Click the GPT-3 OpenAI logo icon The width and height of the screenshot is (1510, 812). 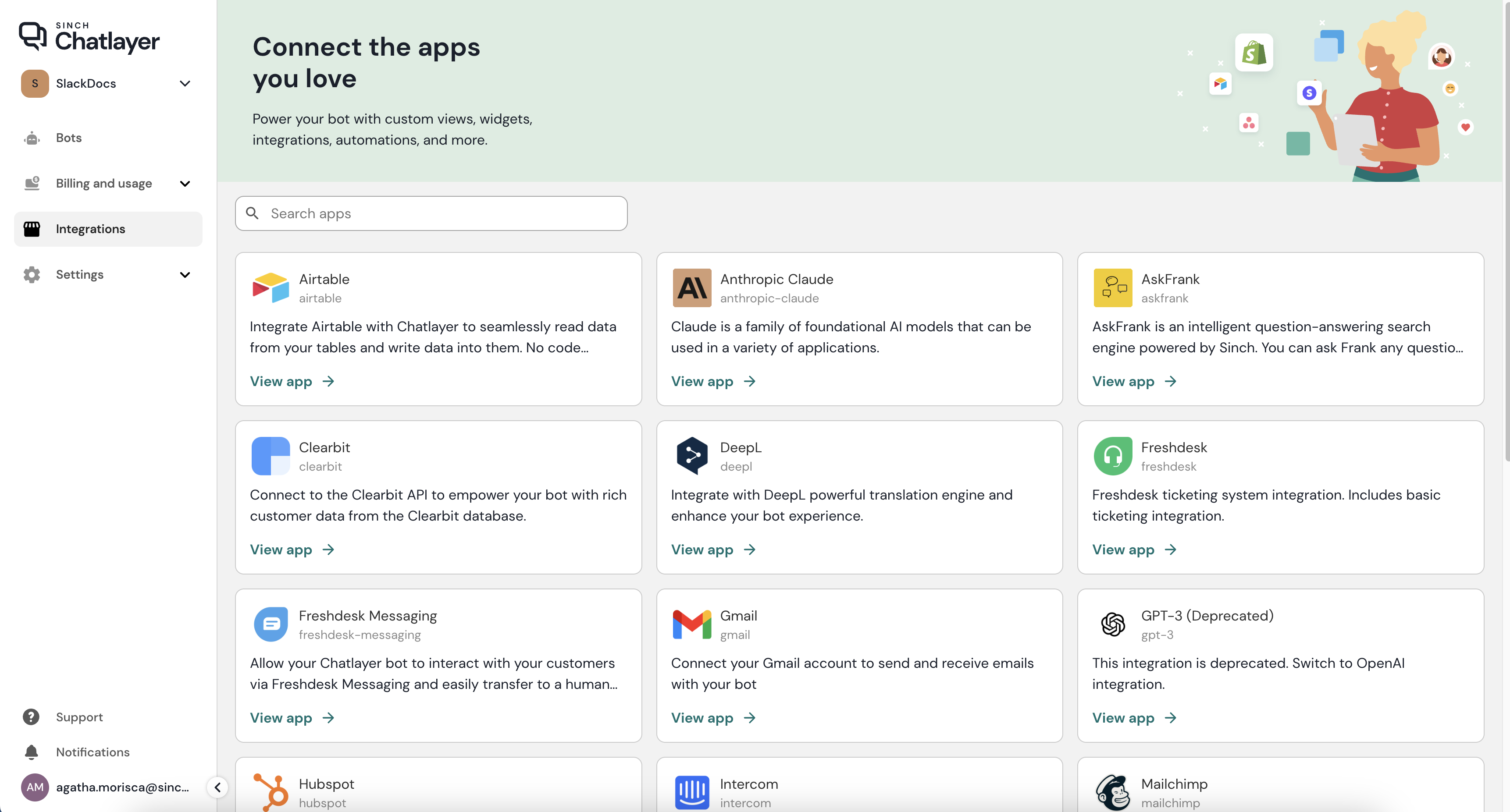[x=1113, y=624]
